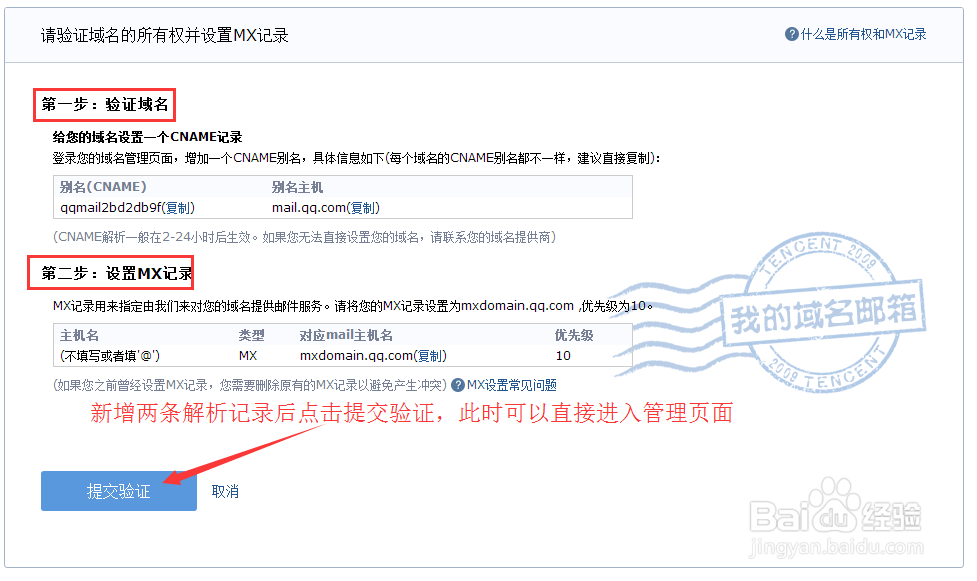This screenshot has height=581, width=977.
Task: Click the MX type cell
Action: (x=248, y=355)
